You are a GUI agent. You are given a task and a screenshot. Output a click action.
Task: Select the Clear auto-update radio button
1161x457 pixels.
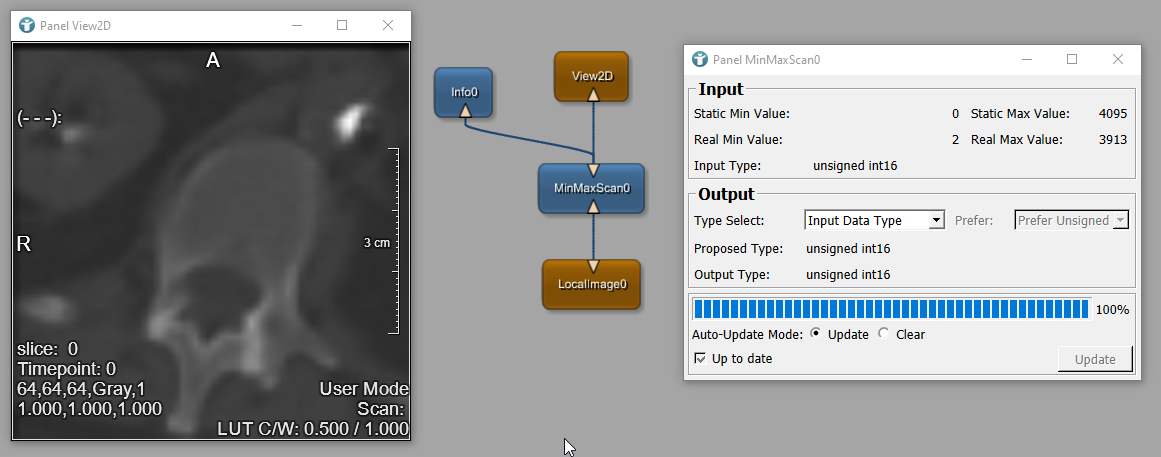click(883, 334)
